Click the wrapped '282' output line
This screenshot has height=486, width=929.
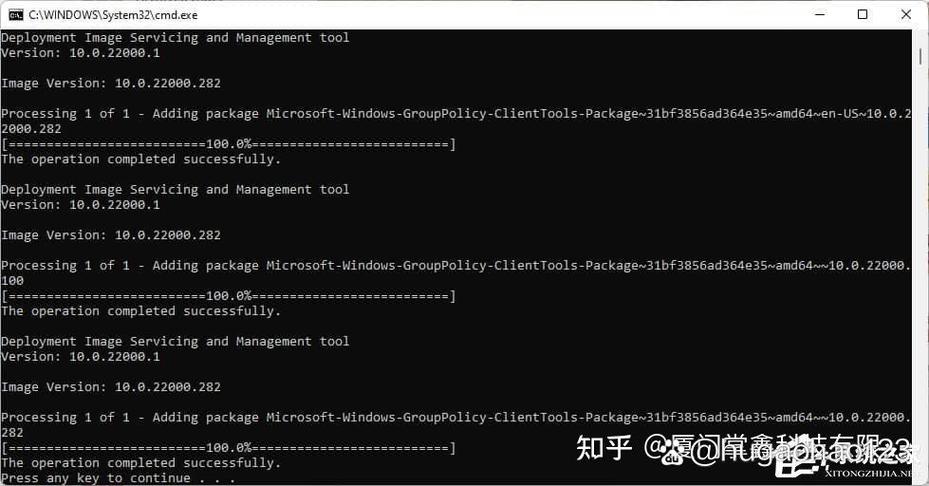point(12,433)
